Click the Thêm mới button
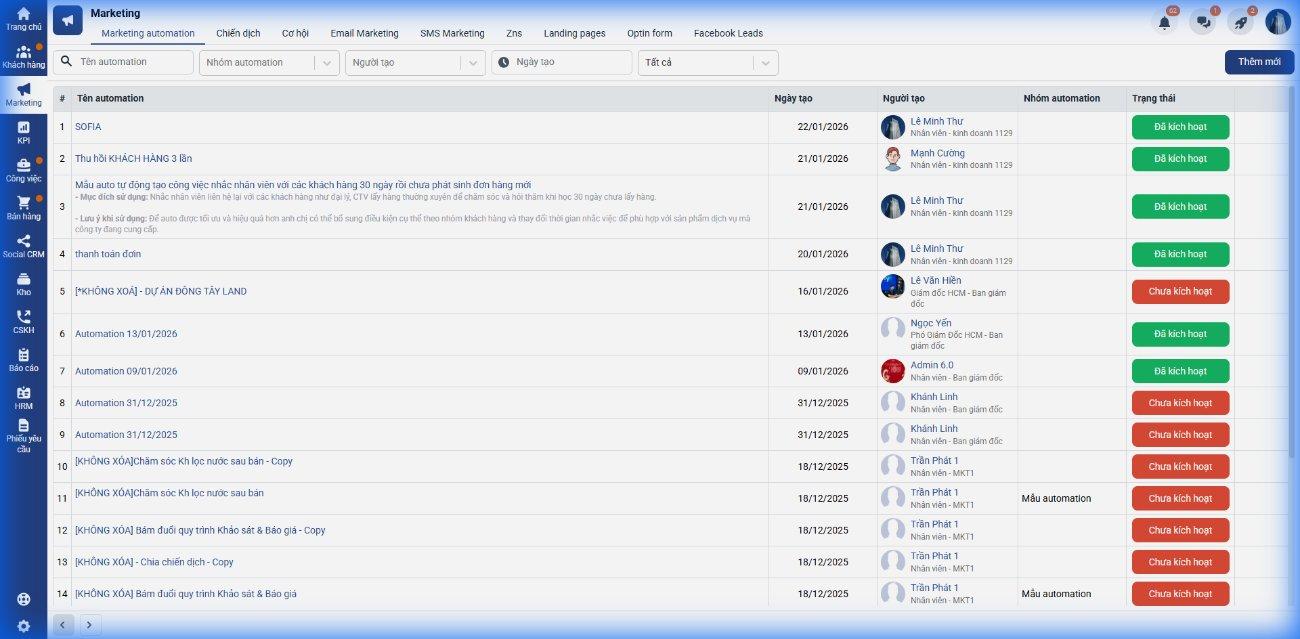This screenshot has height=639, width=1300. [x=1258, y=62]
